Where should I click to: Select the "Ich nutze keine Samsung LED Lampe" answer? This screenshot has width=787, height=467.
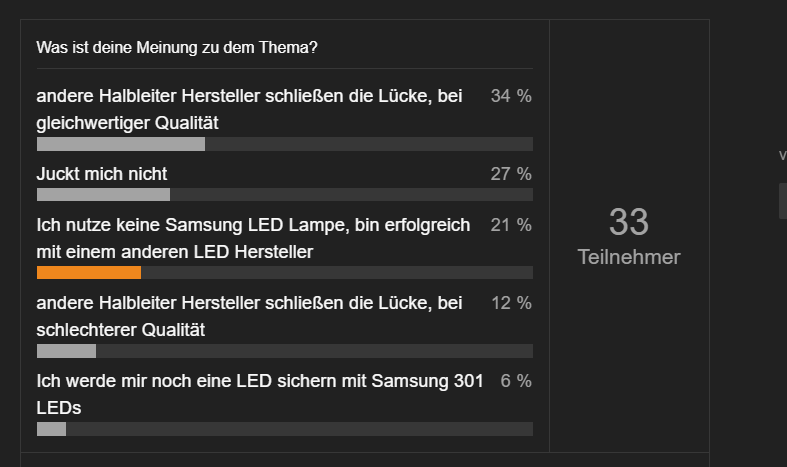253,238
